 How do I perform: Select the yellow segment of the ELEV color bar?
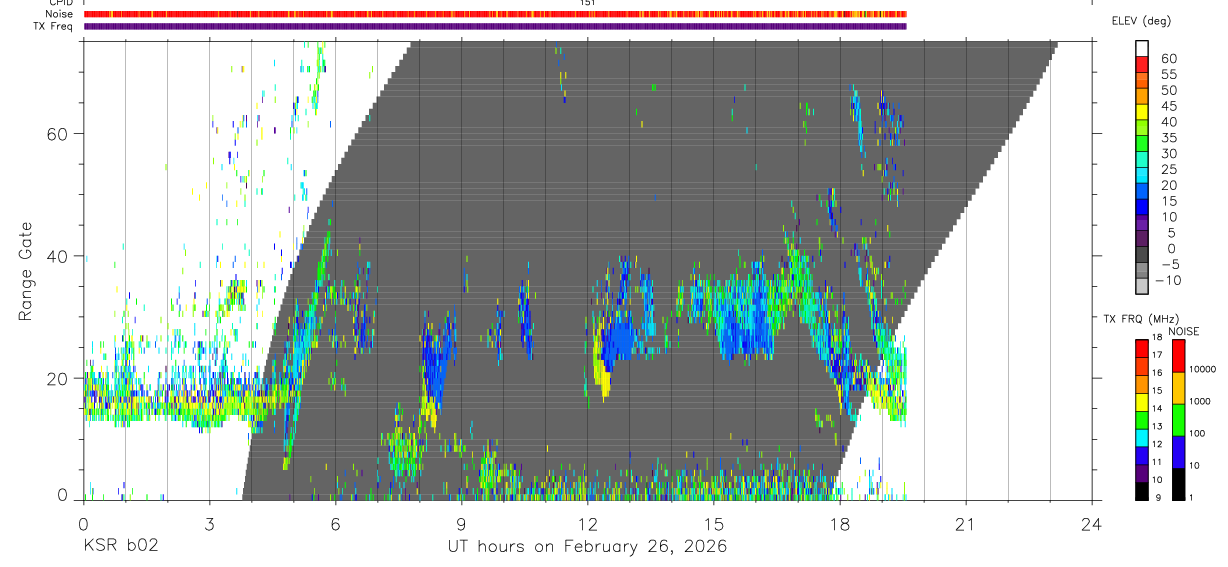pos(1142,113)
